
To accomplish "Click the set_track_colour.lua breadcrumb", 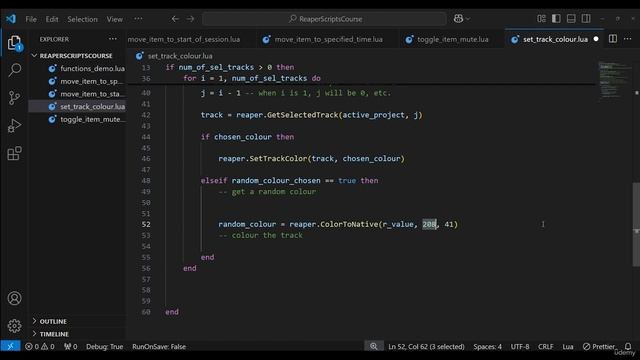I will [x=180, y=56].
